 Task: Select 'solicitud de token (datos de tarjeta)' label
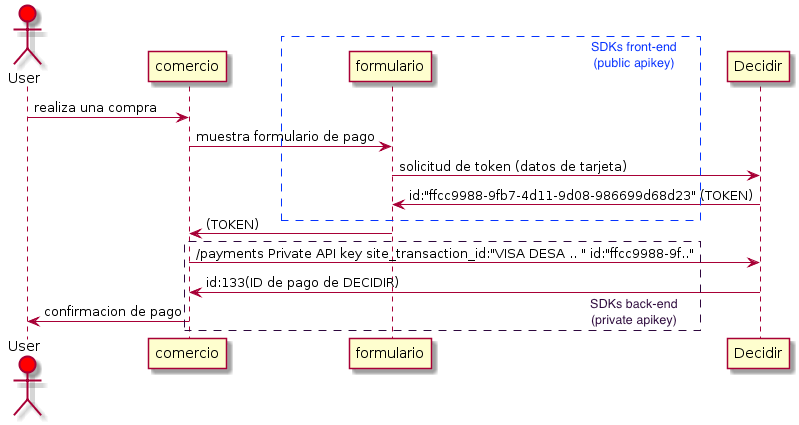[513, 165]
